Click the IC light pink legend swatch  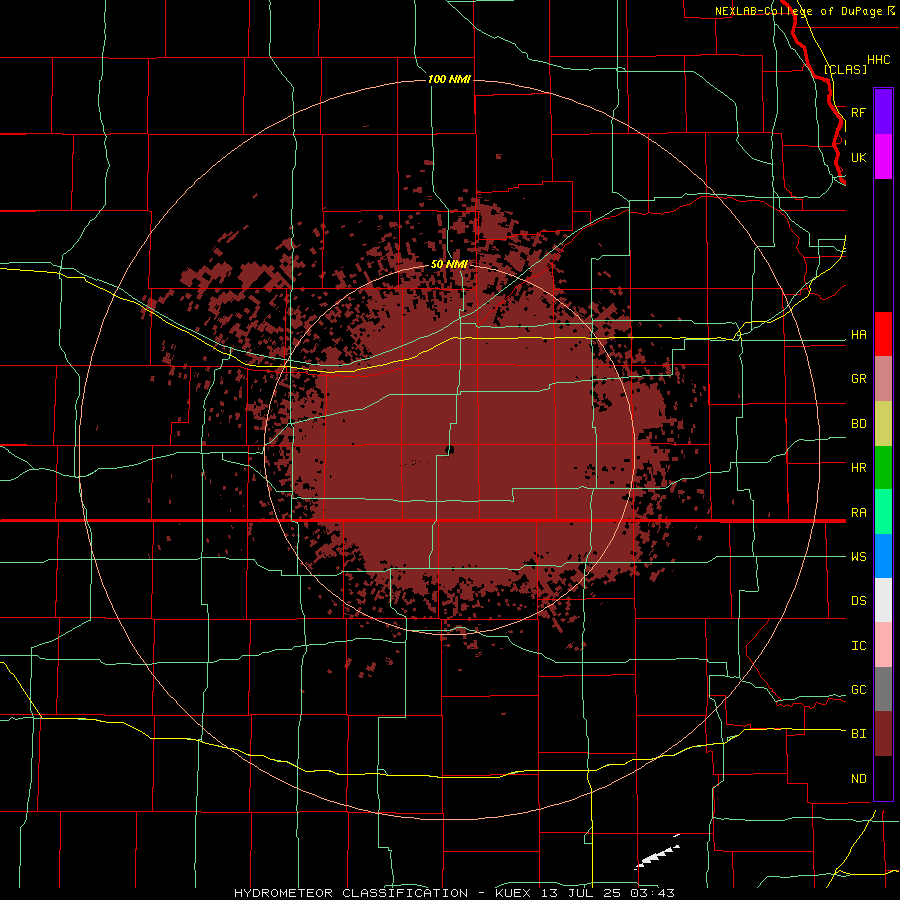(883, 645)
